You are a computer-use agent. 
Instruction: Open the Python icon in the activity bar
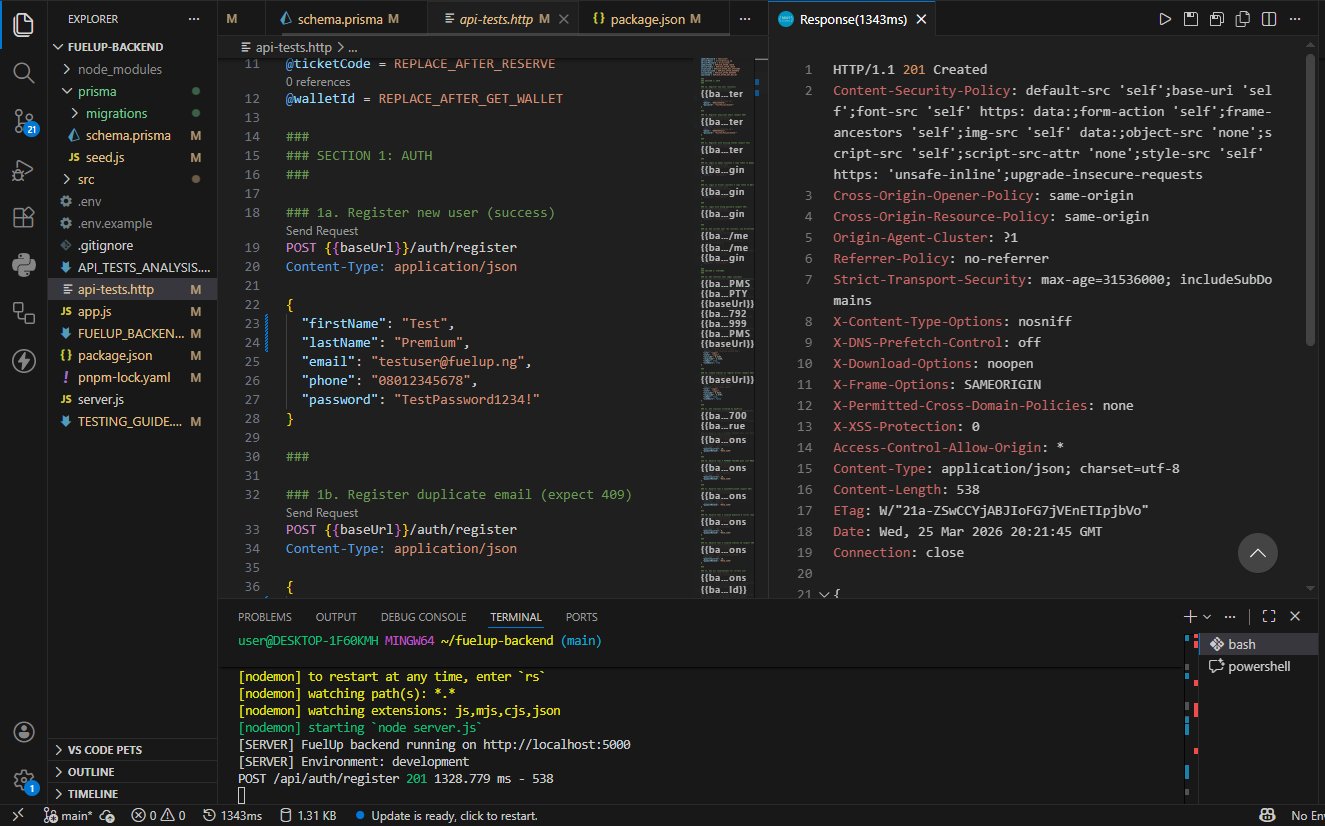[x=22, y=265]
